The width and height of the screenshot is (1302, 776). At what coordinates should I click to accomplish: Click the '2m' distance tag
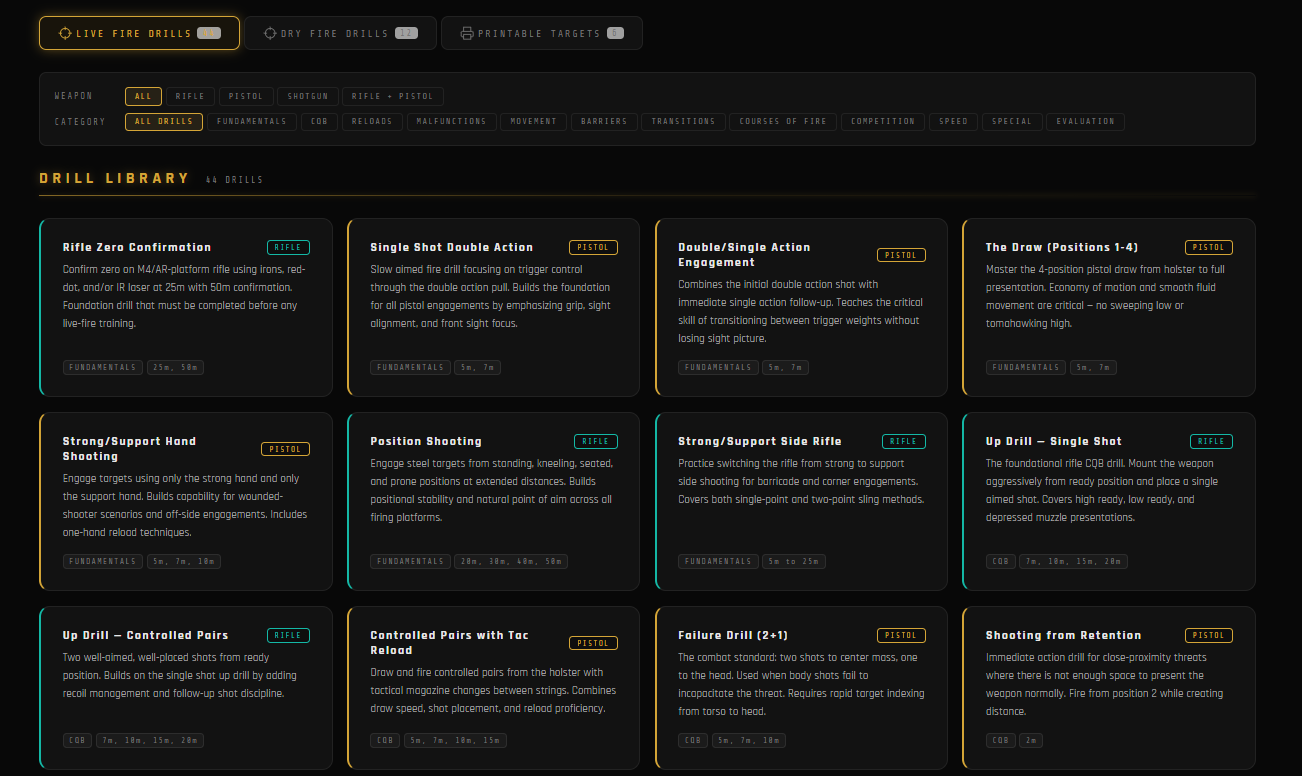tap(1031, 740)
